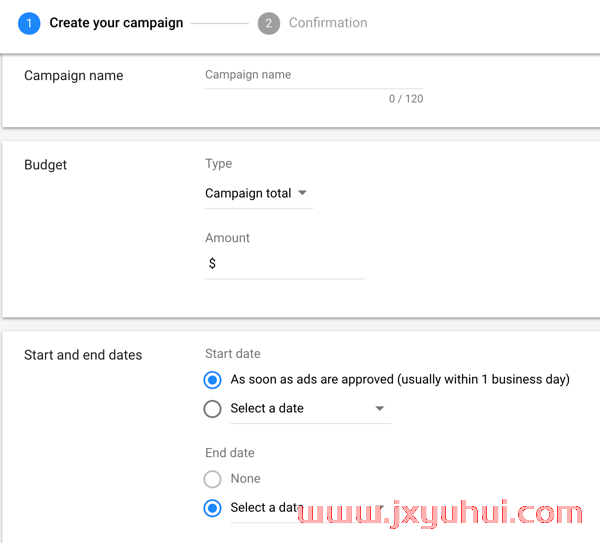Click the Budget section heading

45,165
